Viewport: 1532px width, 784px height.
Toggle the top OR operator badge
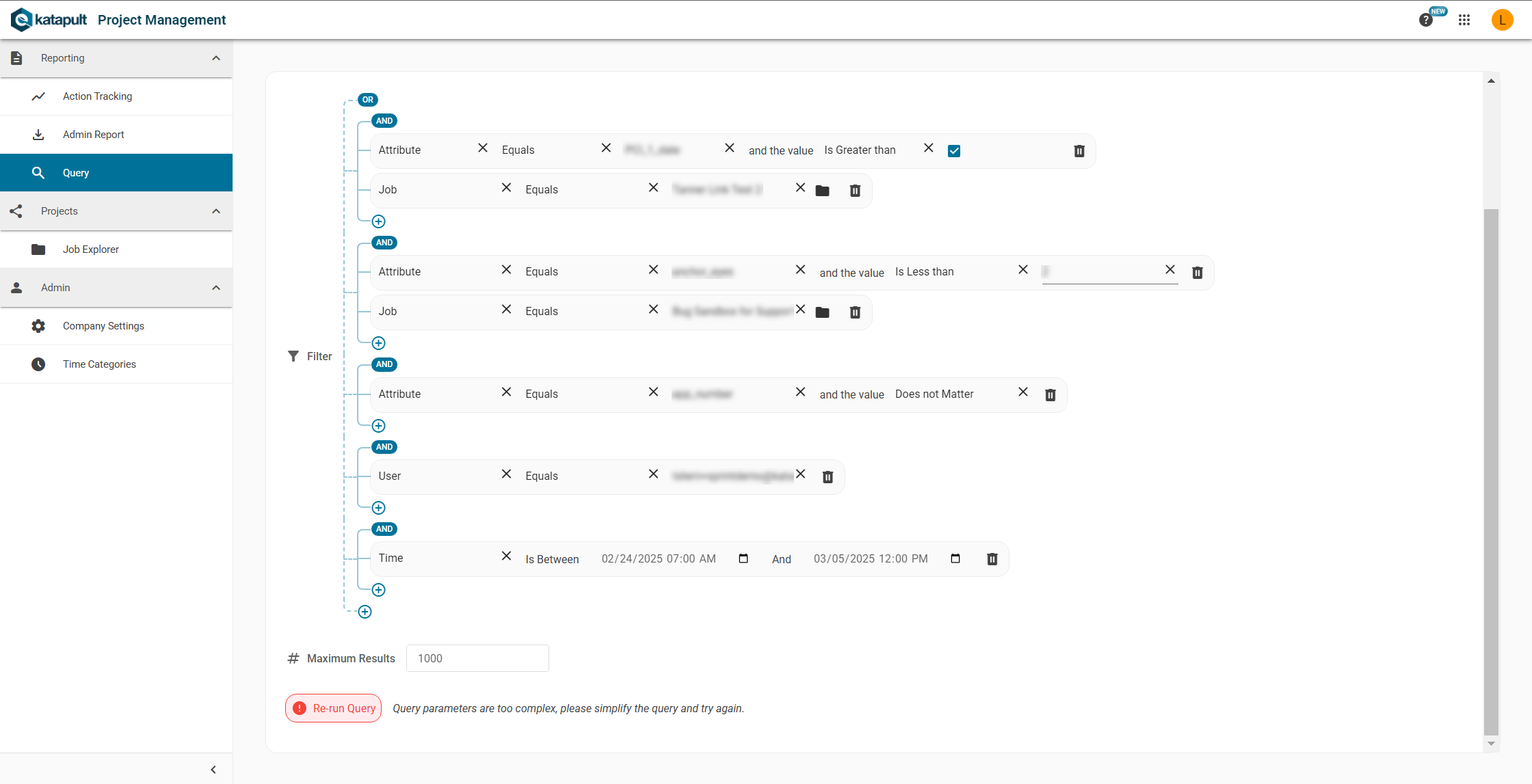coord(368,100)
